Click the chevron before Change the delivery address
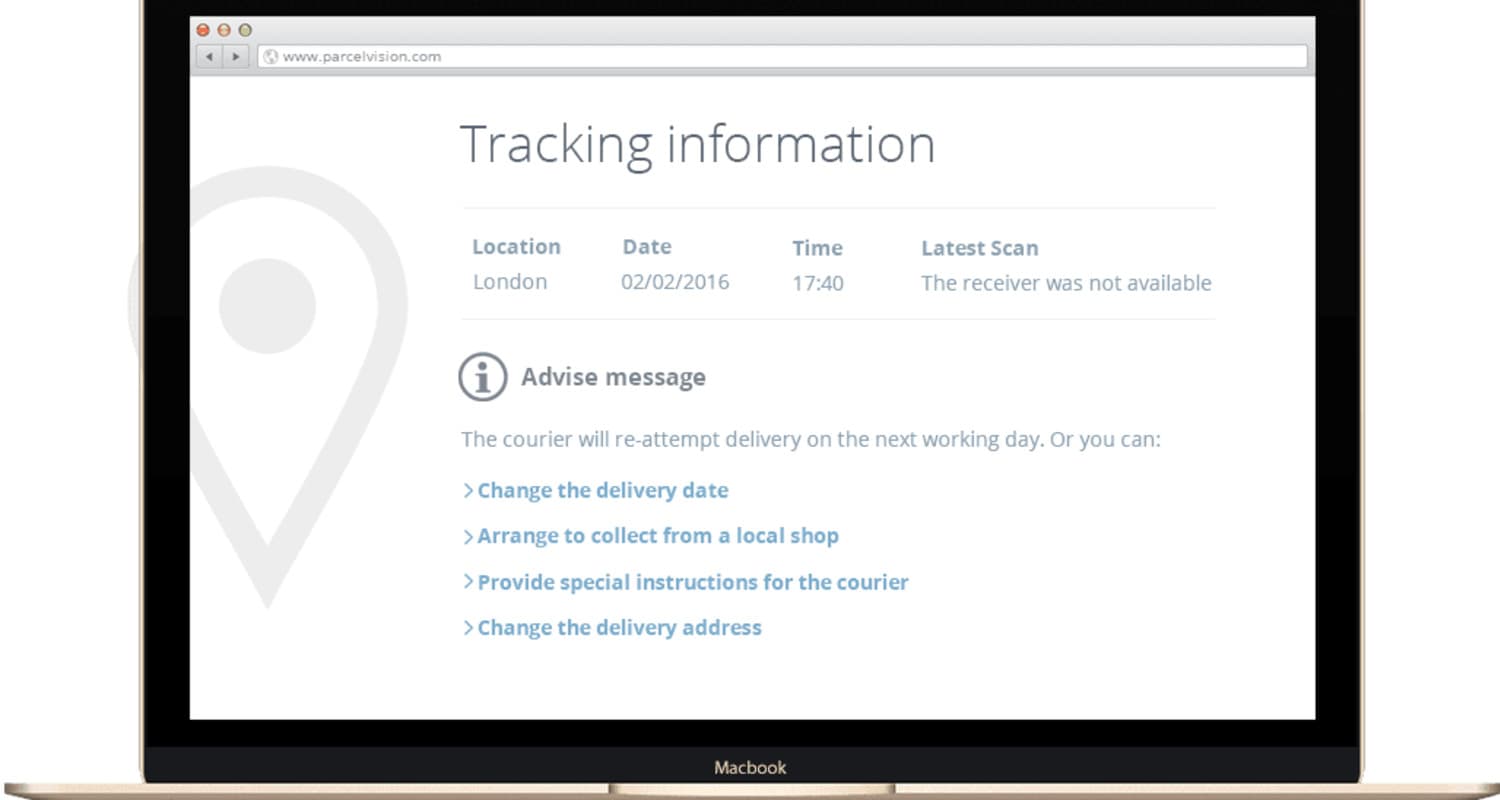1500x800 pixels. click(x=467, y=628)
